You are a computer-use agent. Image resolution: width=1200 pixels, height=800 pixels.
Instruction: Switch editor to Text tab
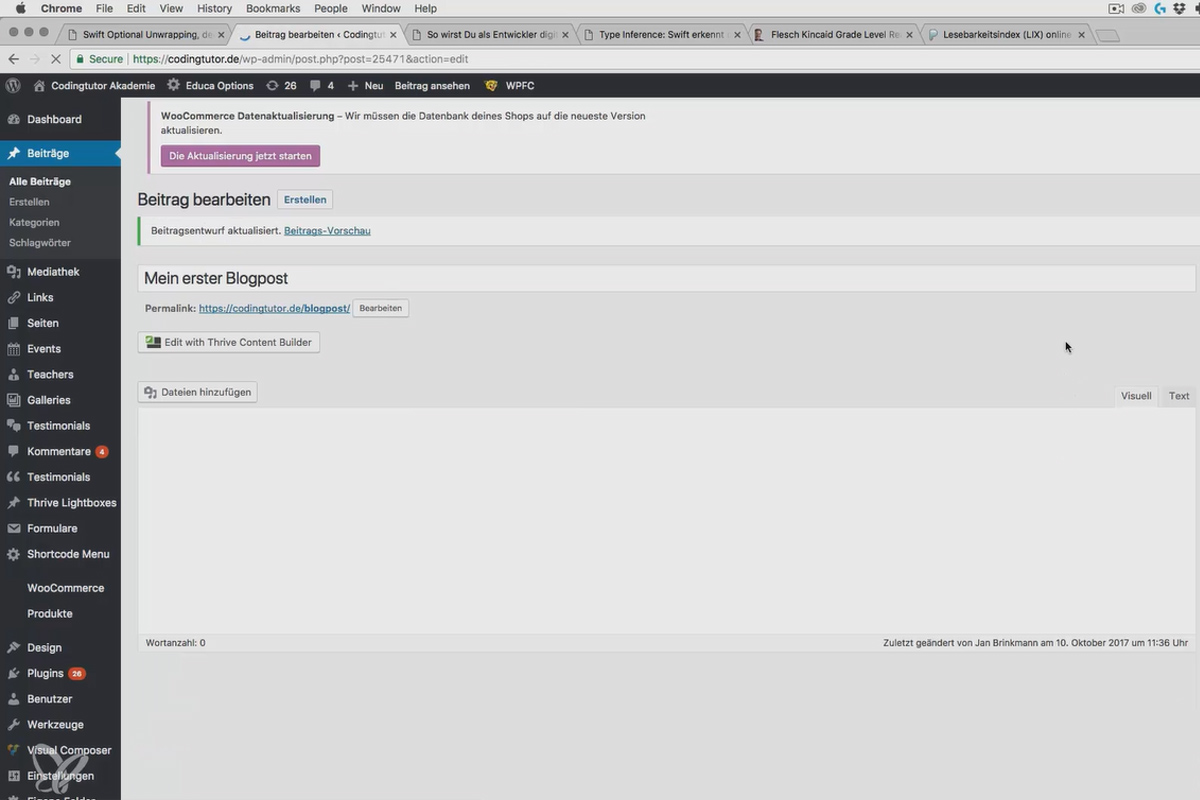click(1179, 396)
